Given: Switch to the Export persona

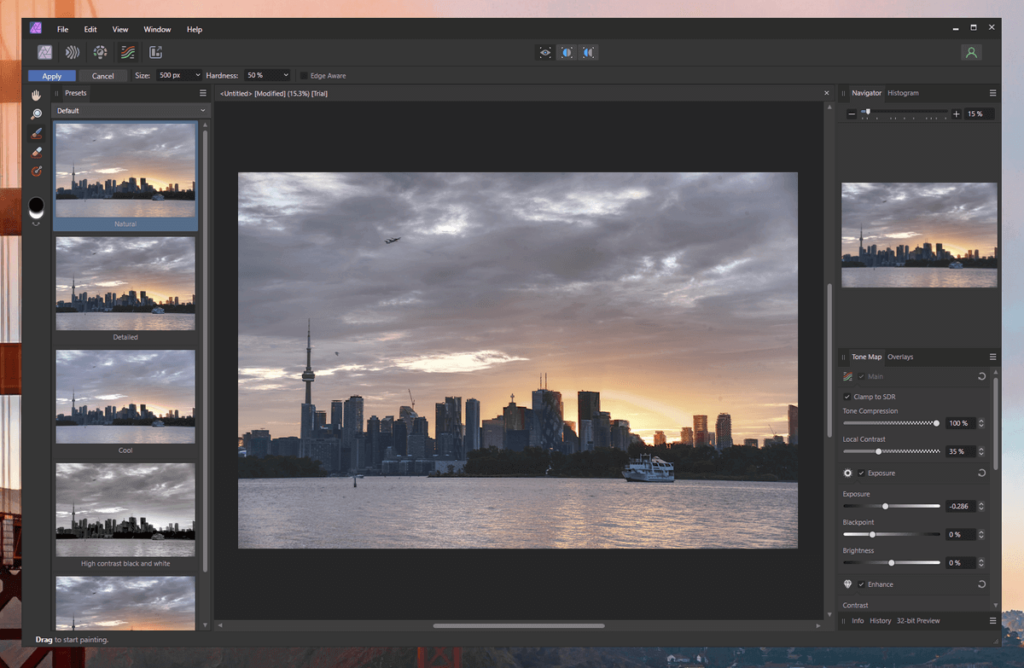Looking at the screenshot, I should 155,52.
